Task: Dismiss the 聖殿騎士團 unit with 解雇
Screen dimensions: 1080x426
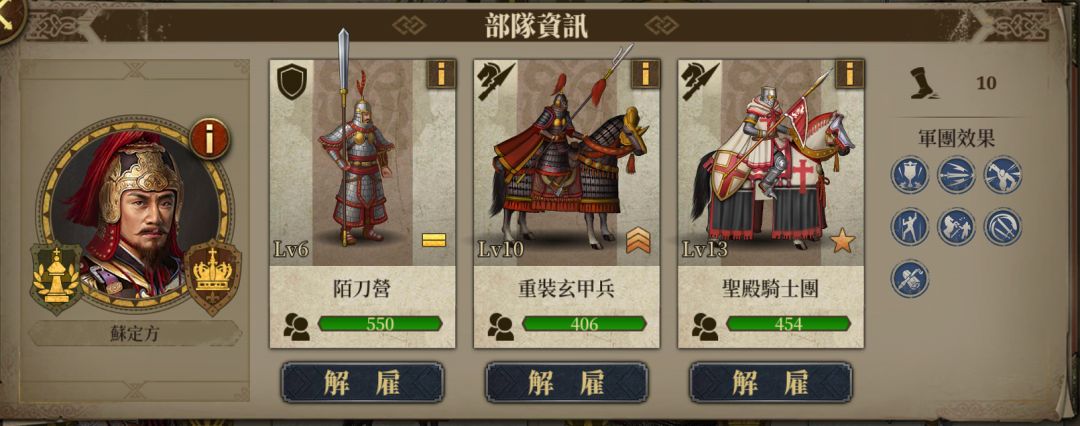Action: (771, 383)
